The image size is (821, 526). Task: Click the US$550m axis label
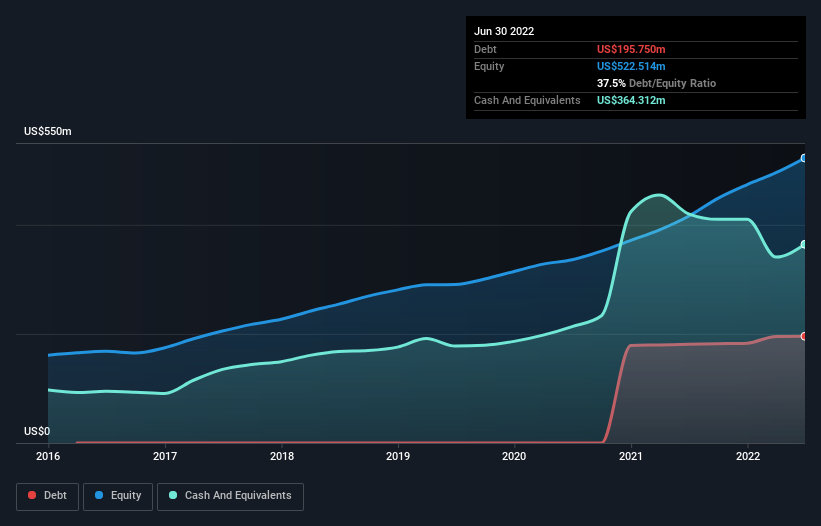click(48, 131)
